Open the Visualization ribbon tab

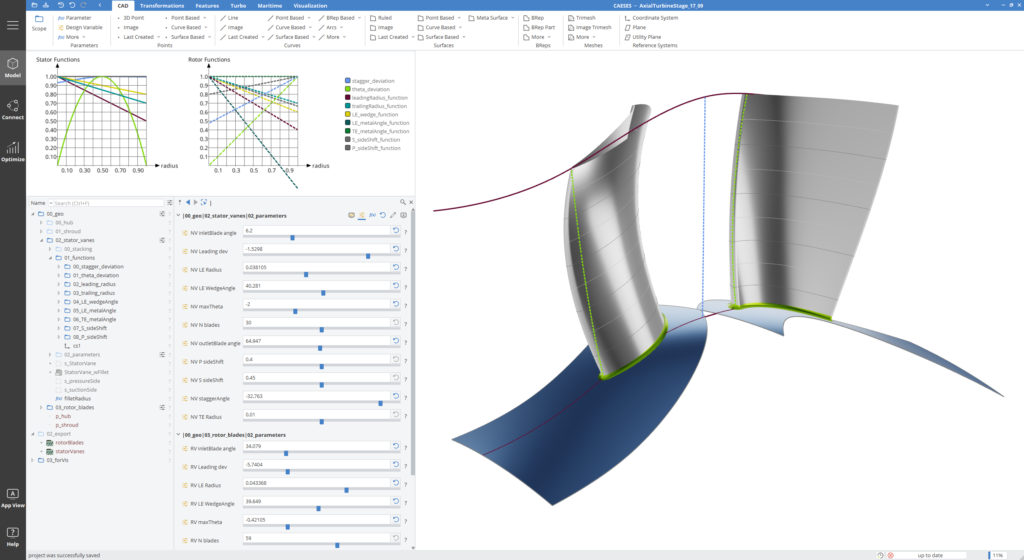[309, 6]
